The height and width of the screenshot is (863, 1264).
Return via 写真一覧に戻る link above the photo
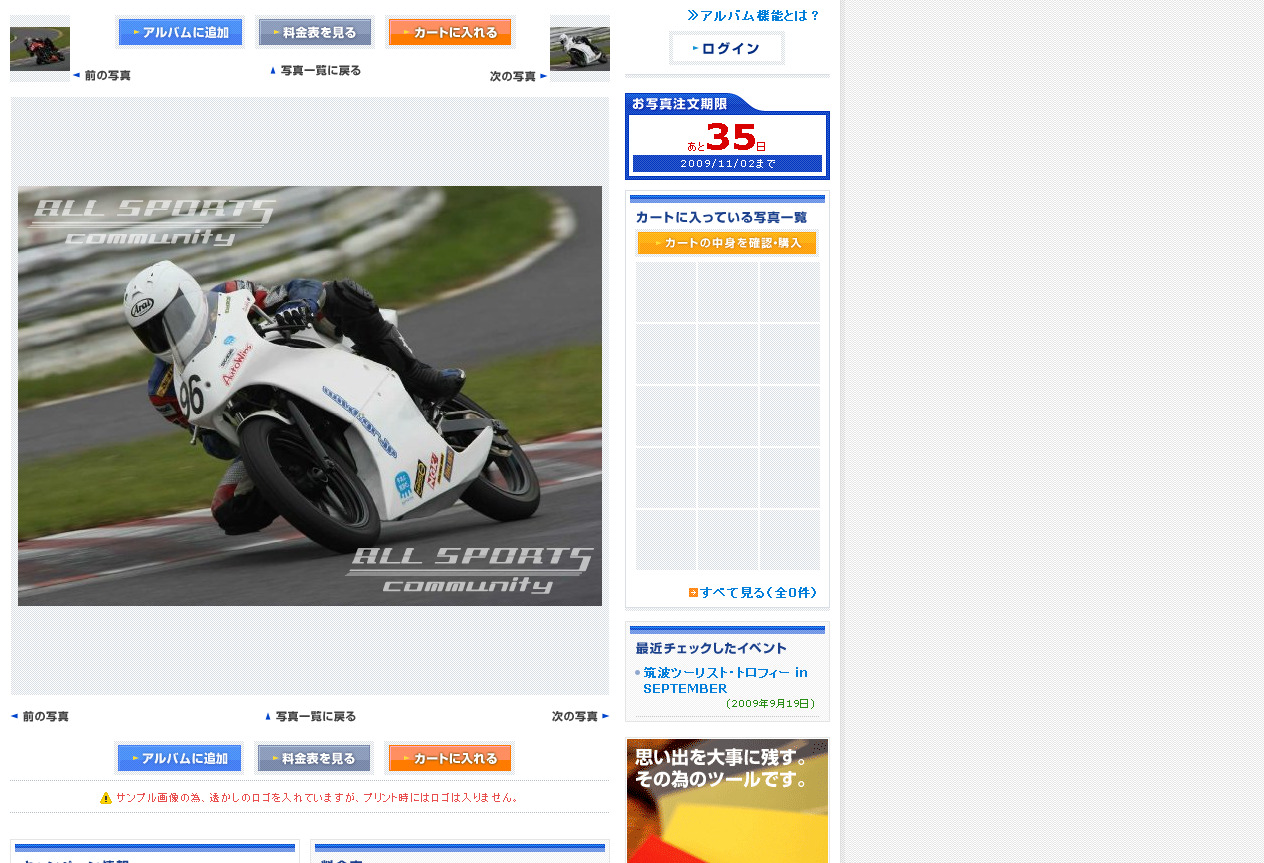tap(315, 71)
